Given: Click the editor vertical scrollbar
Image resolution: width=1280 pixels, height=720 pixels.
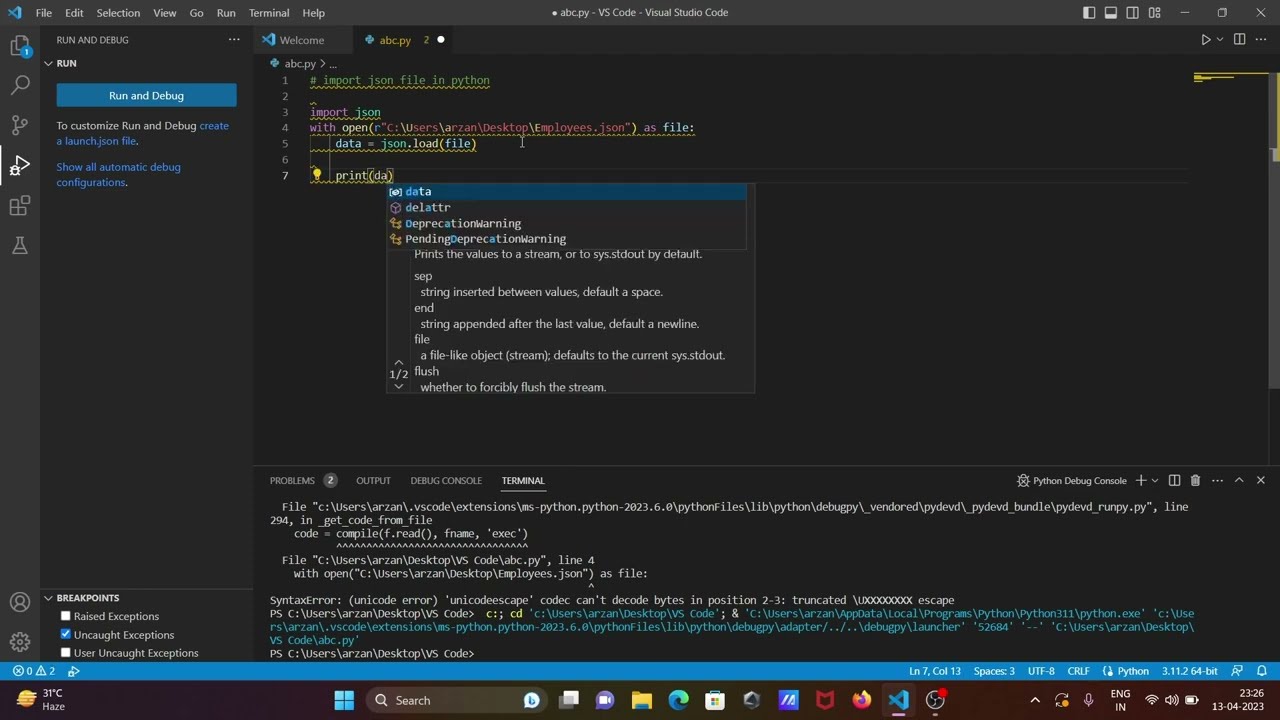Looking at the screenshot, I should (x=1275, y=230).
